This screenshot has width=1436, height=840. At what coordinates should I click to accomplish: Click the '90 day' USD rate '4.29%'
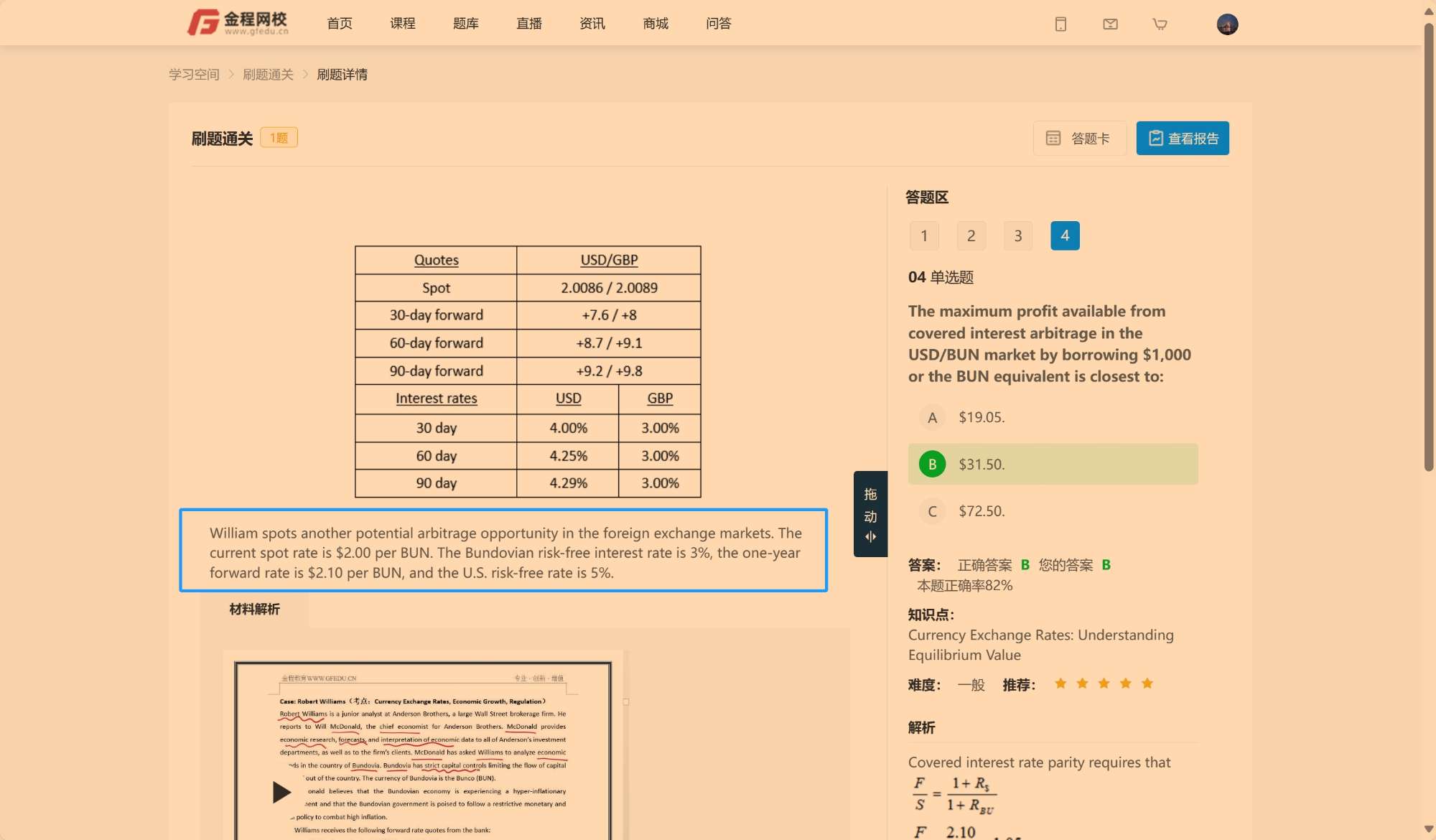568,483
